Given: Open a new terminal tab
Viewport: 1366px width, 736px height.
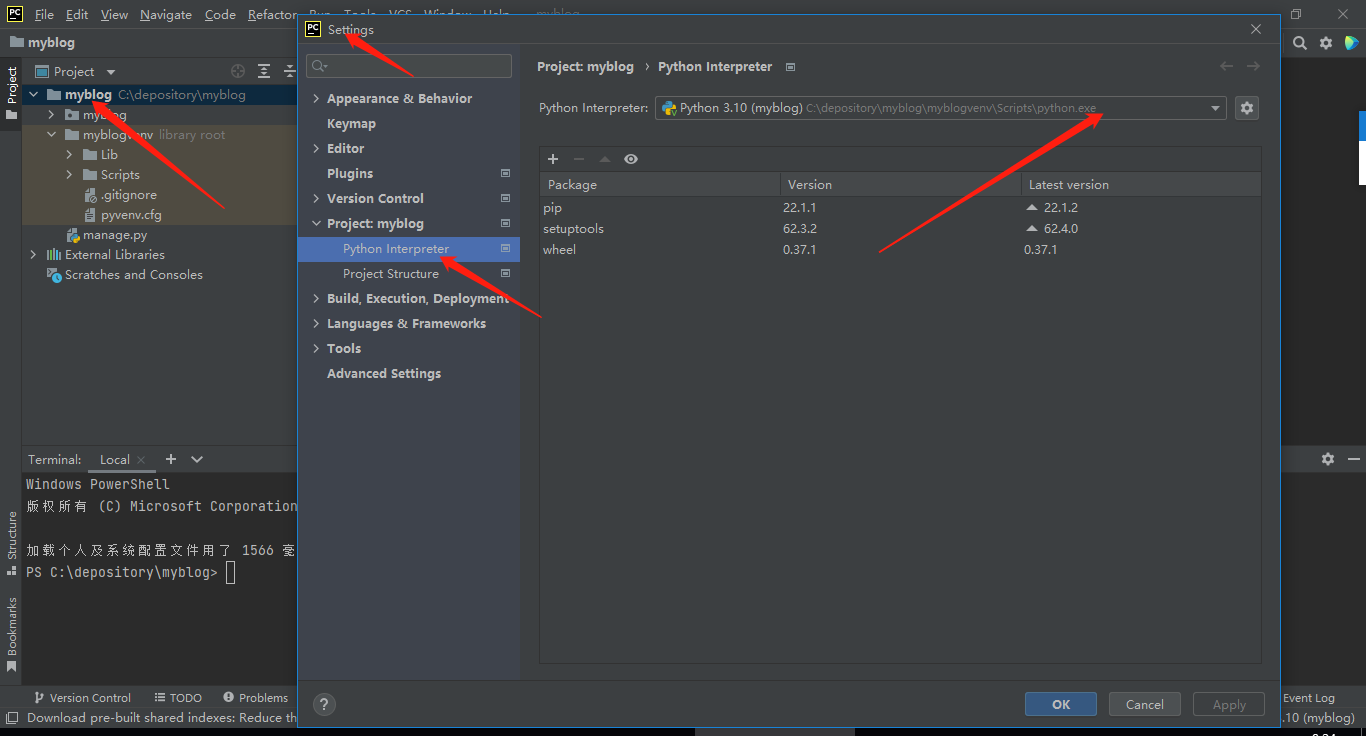Looking at the screenshot, I should (x=171, y=459).
